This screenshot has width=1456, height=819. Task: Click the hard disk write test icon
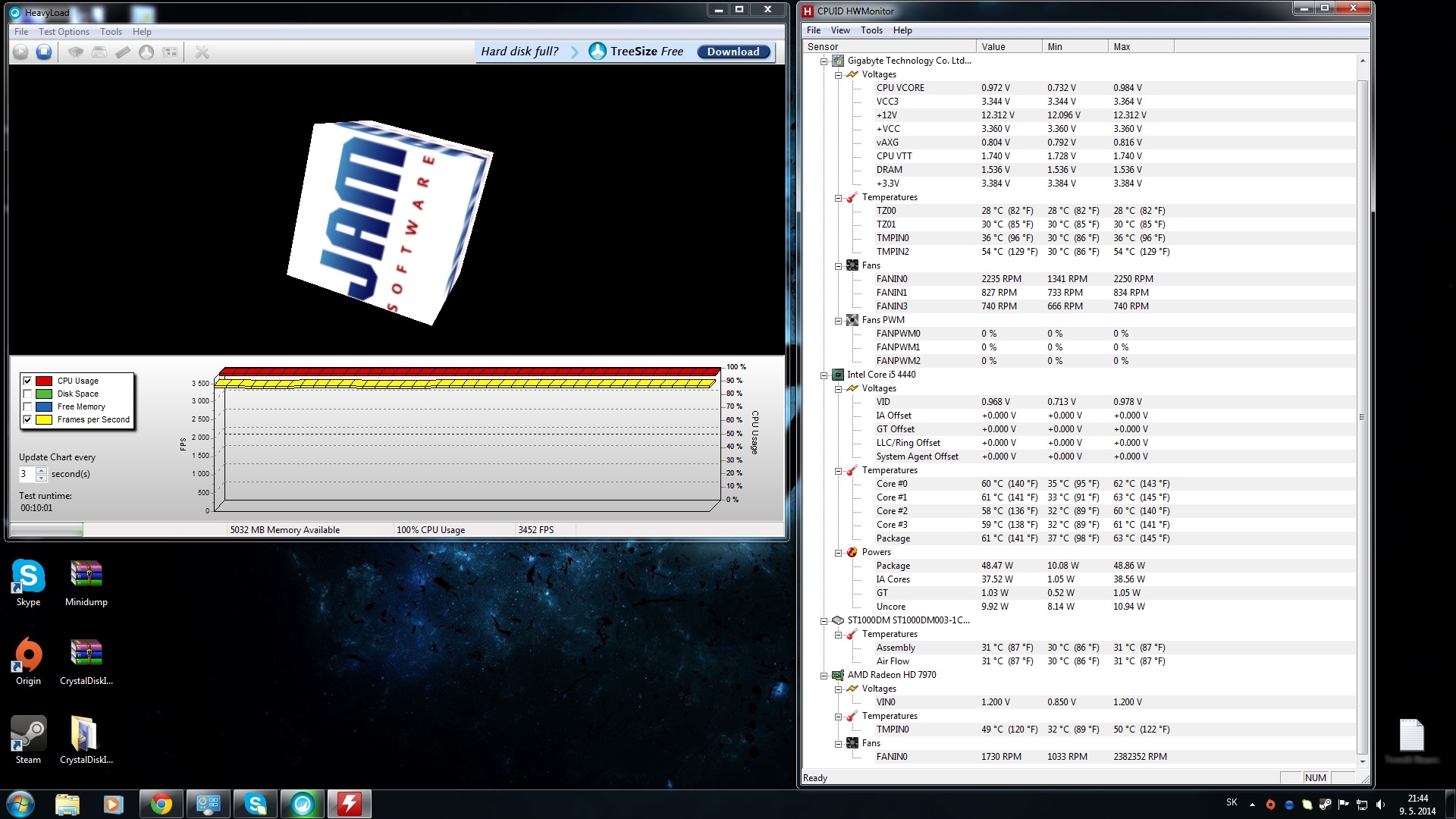tap(99, 52)
